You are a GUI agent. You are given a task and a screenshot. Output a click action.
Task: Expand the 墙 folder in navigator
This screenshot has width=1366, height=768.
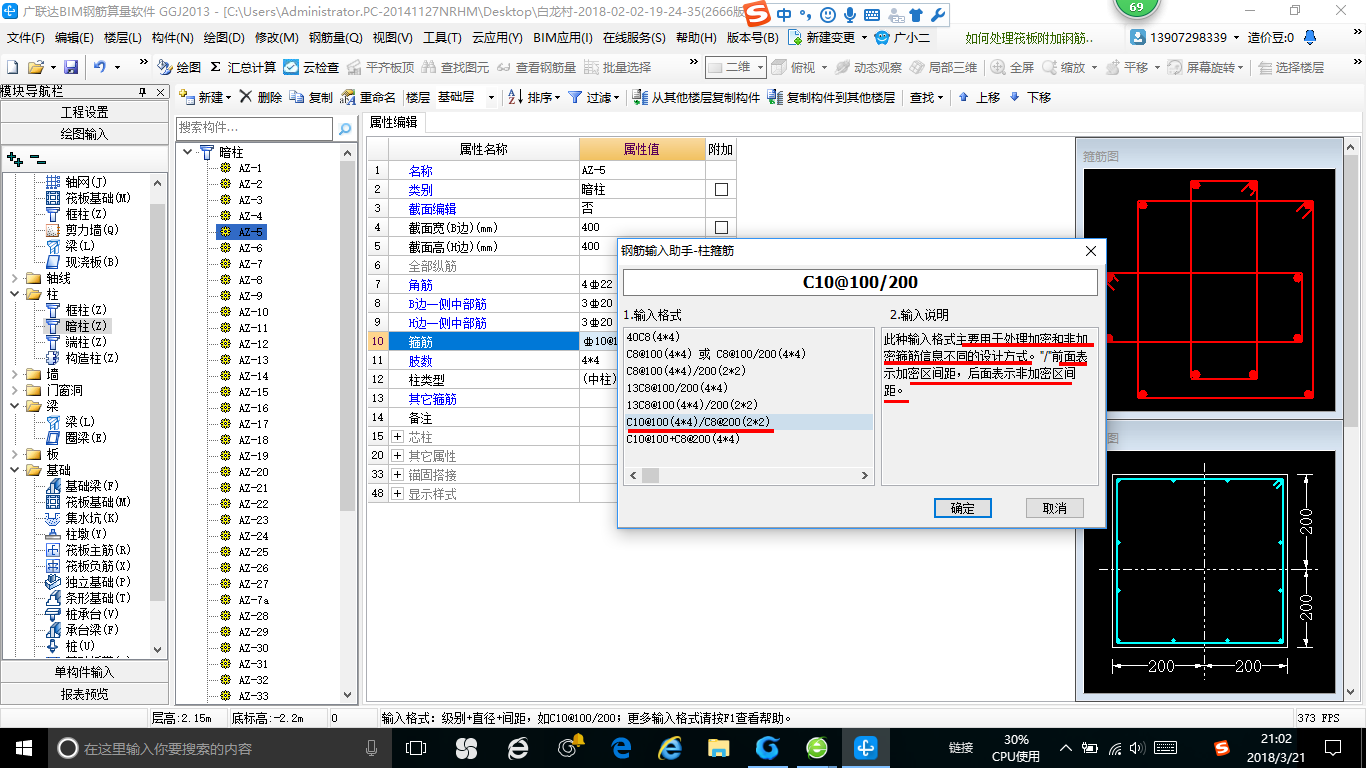pyautogui.click(x=13, y=374)
